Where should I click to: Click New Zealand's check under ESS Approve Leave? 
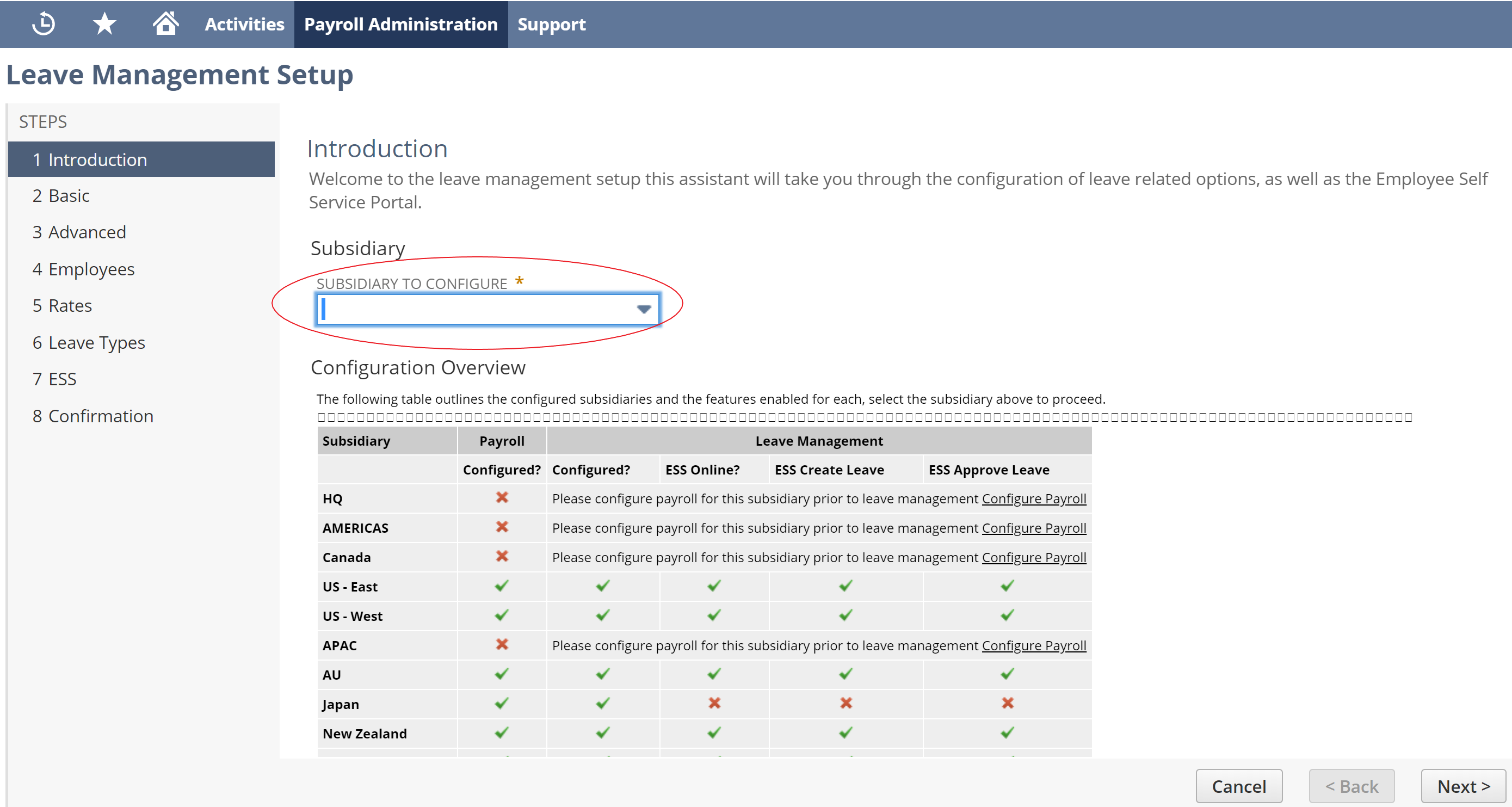[1007, 732]
